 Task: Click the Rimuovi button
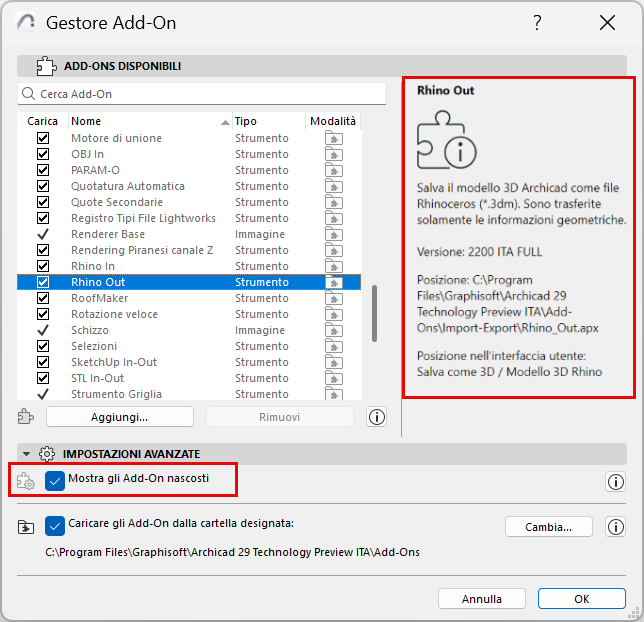coord(280,417)
